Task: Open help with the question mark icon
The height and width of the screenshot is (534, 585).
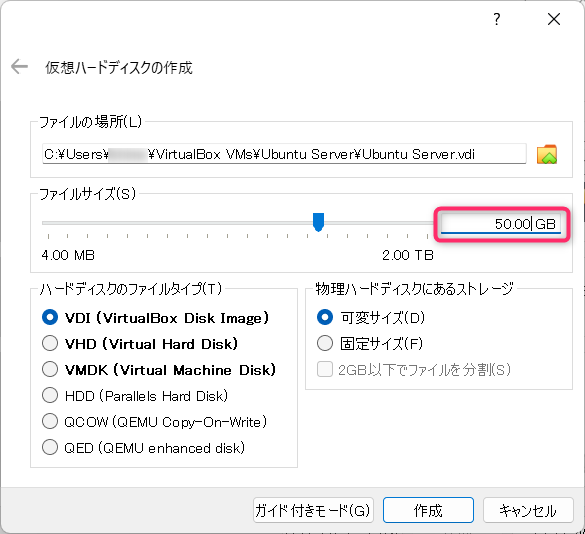Action: [497, 19]
